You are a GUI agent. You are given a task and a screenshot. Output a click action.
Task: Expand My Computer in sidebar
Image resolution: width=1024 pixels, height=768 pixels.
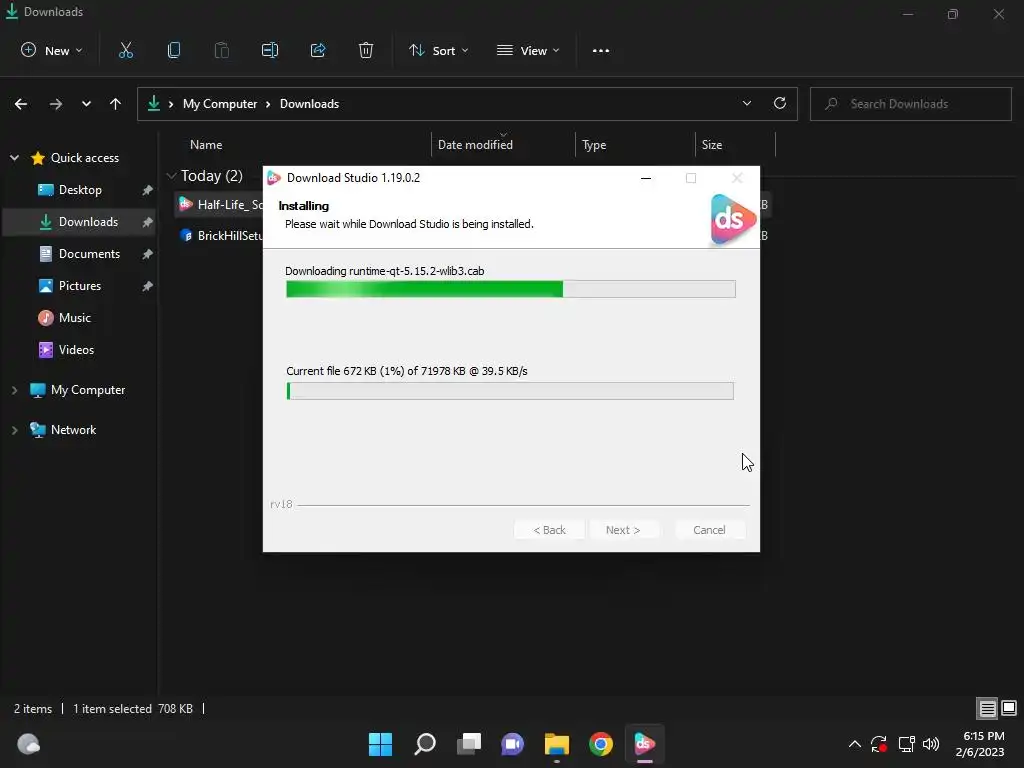coord(14,390)
